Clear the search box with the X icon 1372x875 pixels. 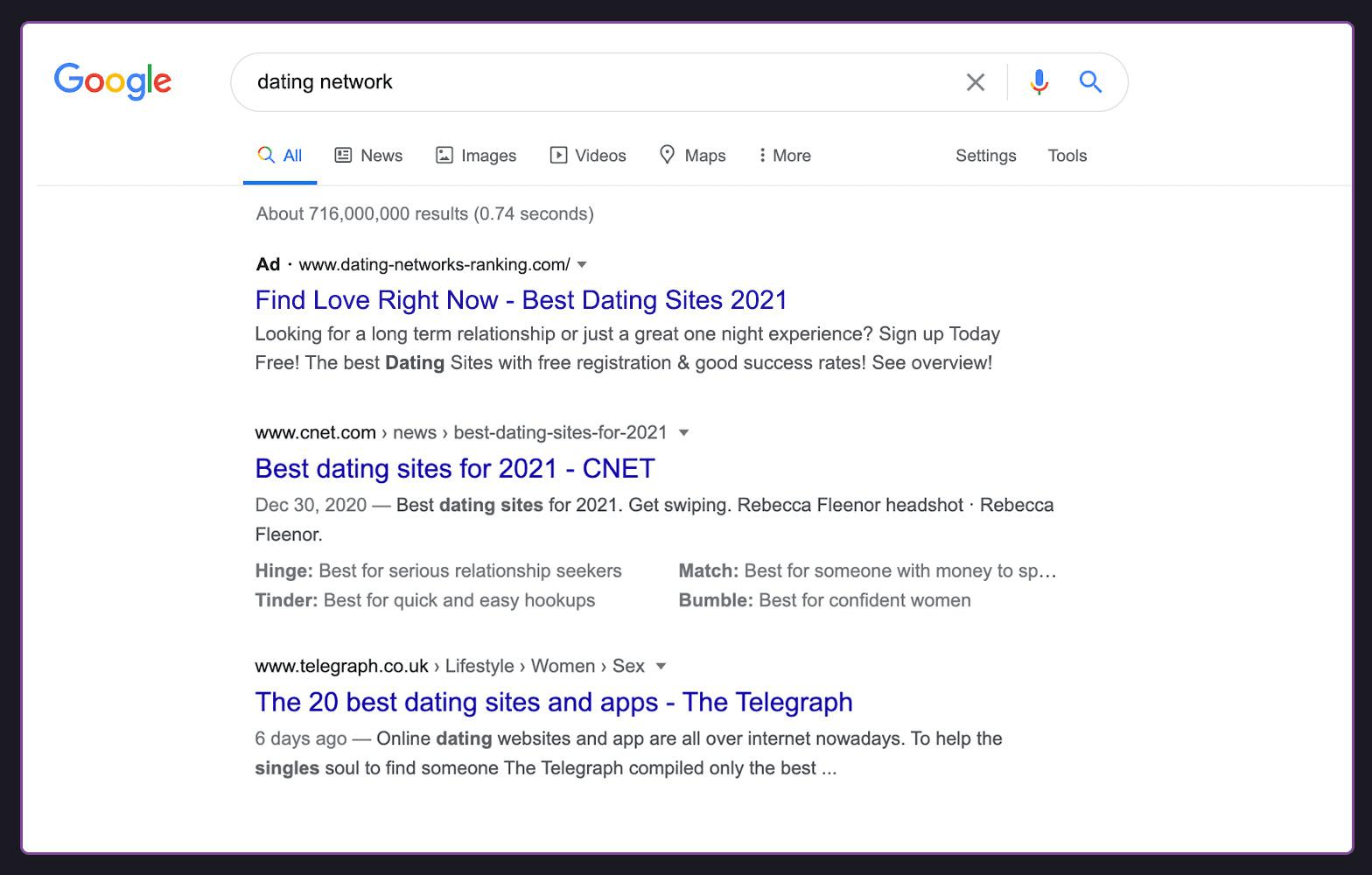click(975, 82)
